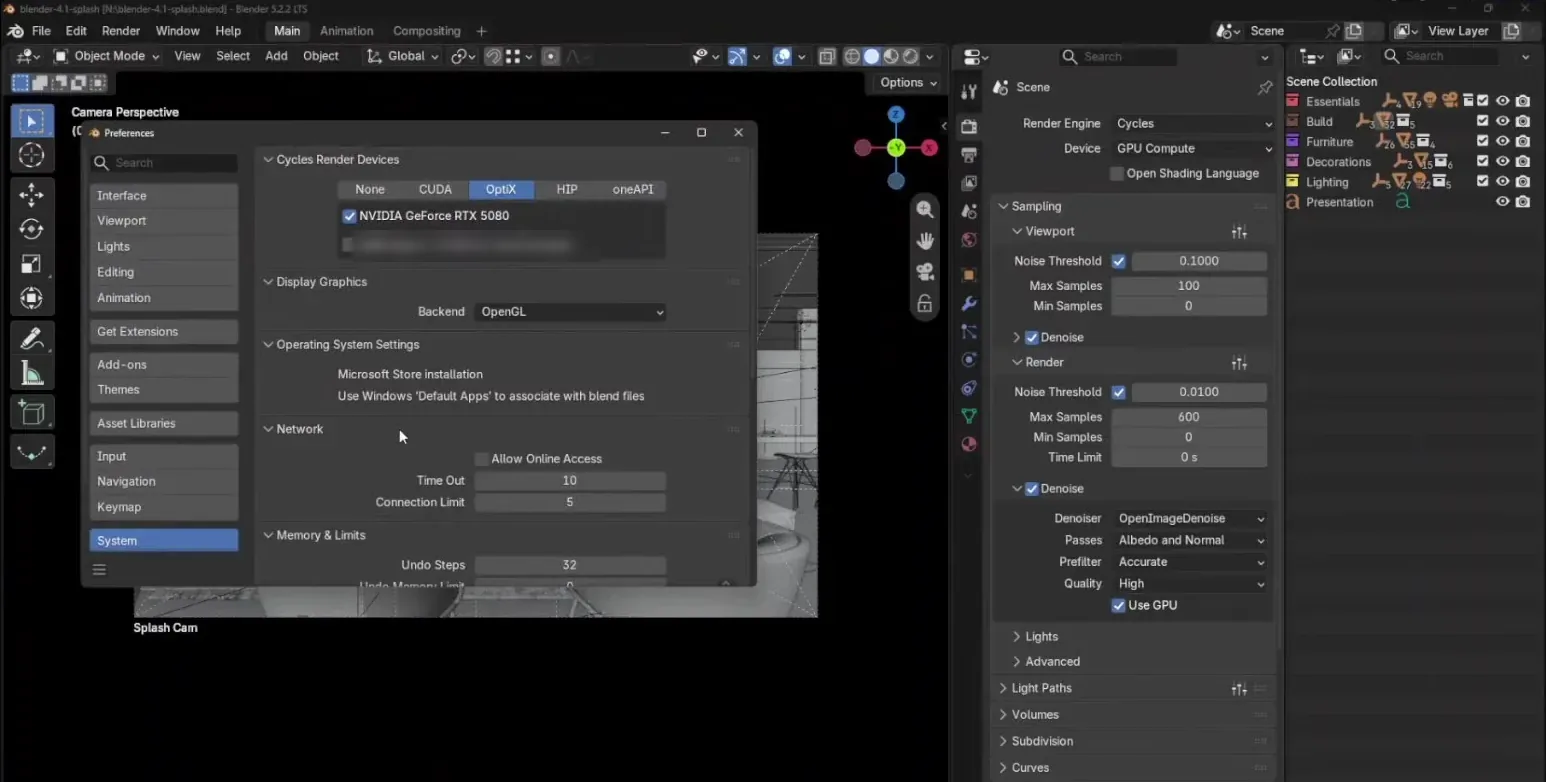
Task: Enable Open Shading Language checkbox
Action: click(x=1117, y=174)
